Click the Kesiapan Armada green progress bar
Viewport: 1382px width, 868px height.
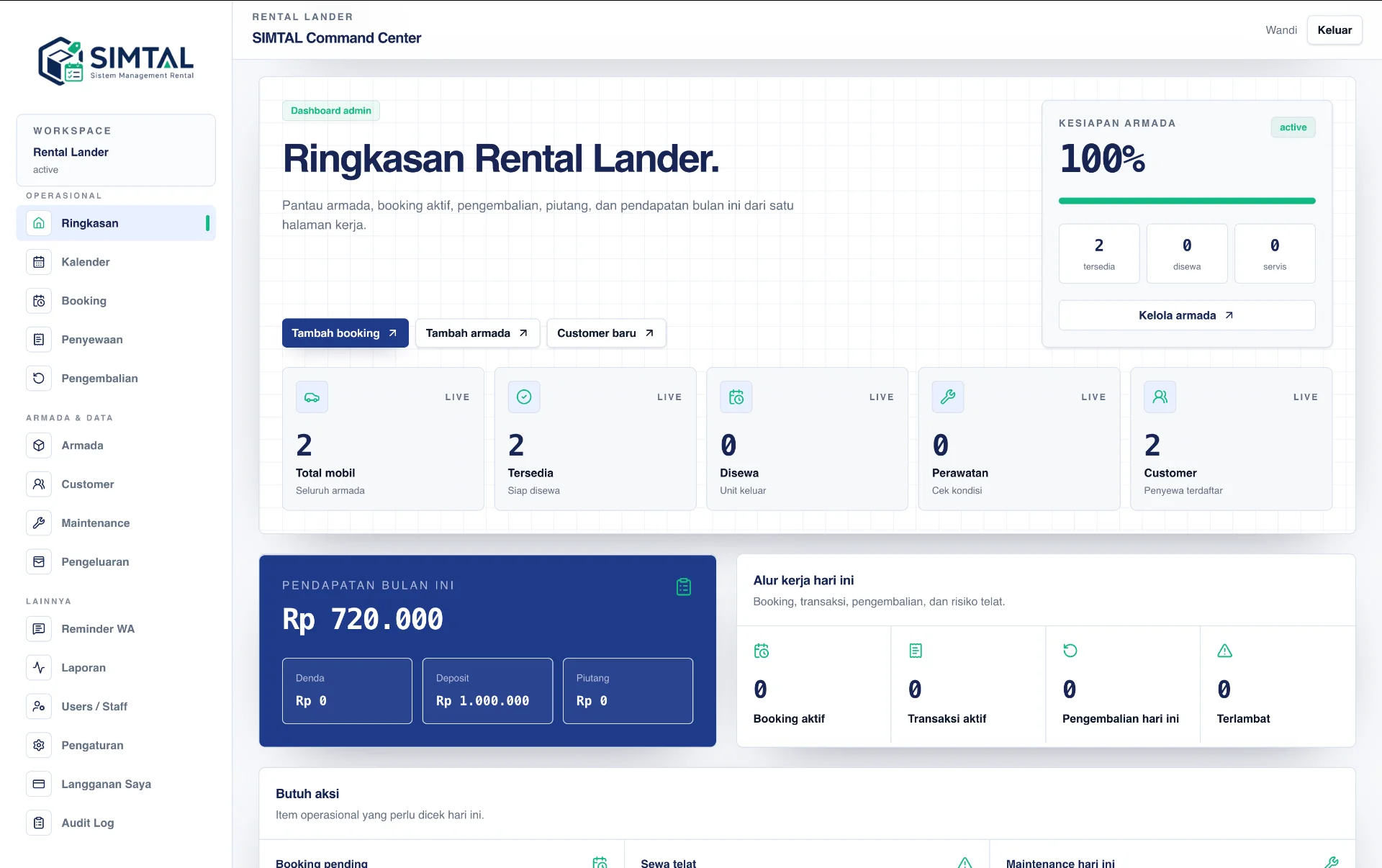(1187, 201)
